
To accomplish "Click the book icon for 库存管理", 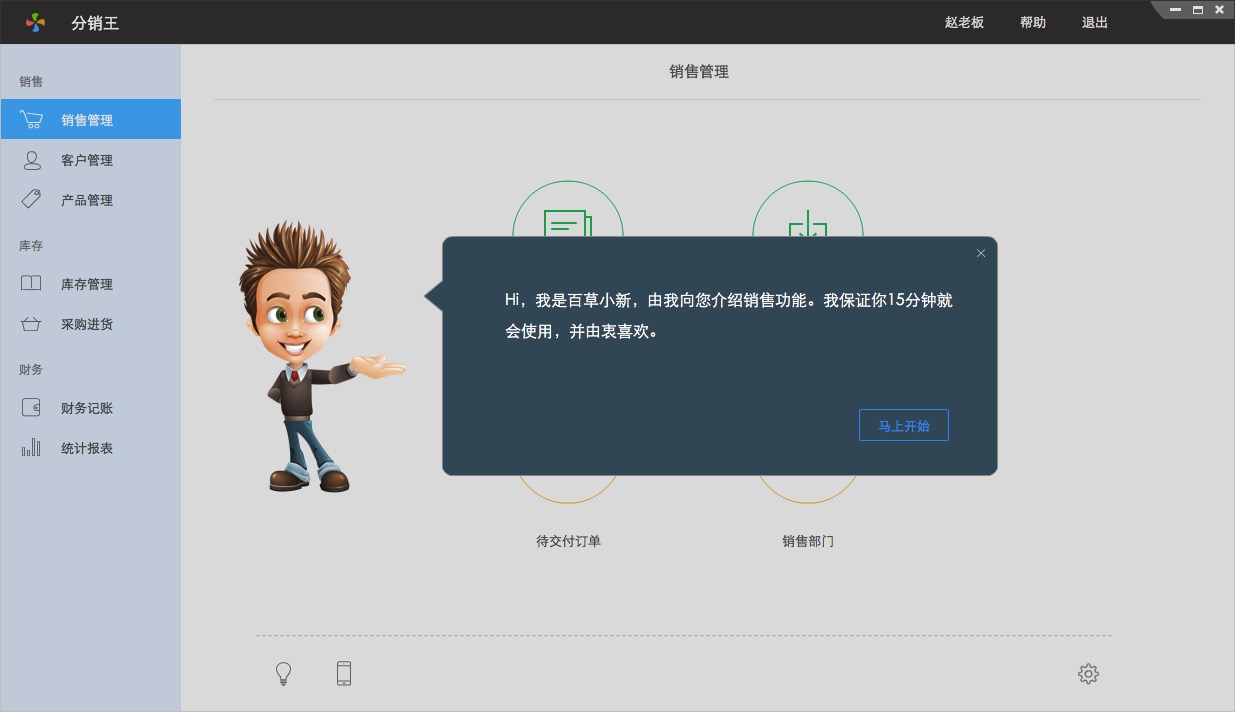I will point(31,283).
